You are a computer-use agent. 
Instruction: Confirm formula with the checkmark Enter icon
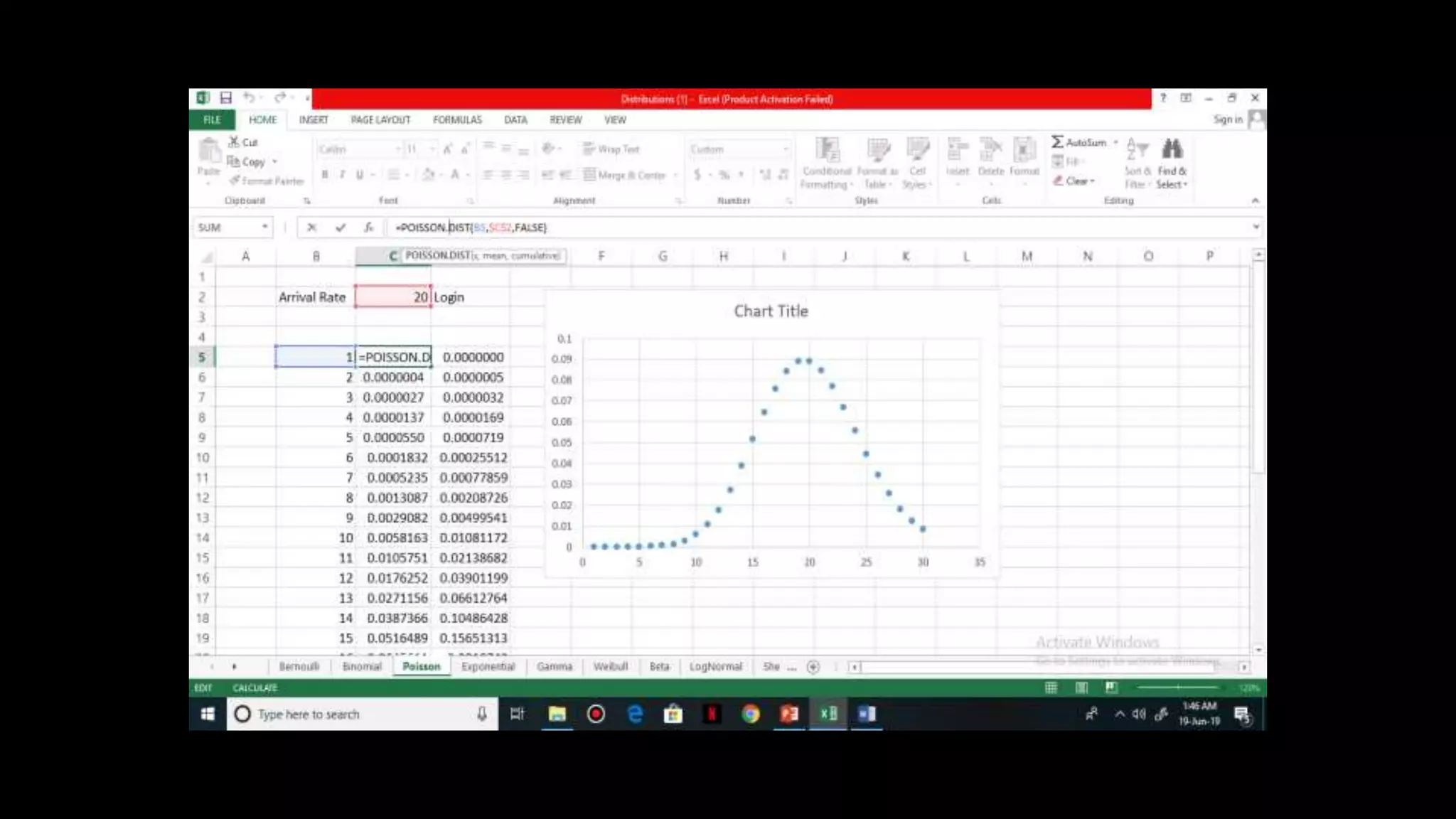click(341, 227)
